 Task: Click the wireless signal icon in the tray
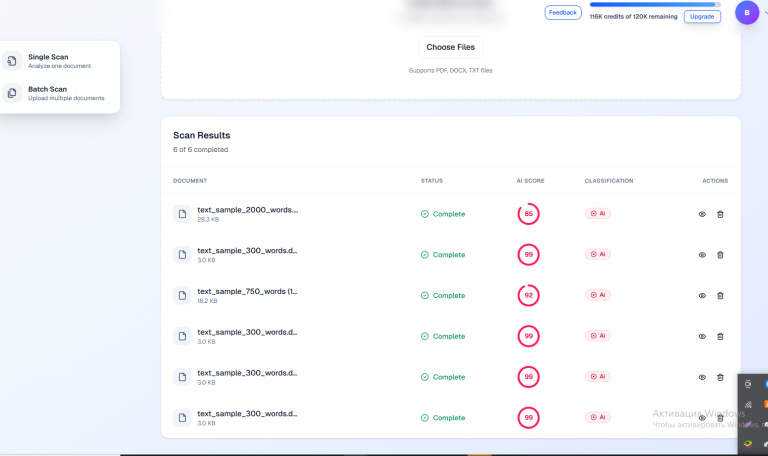(748, 405)
